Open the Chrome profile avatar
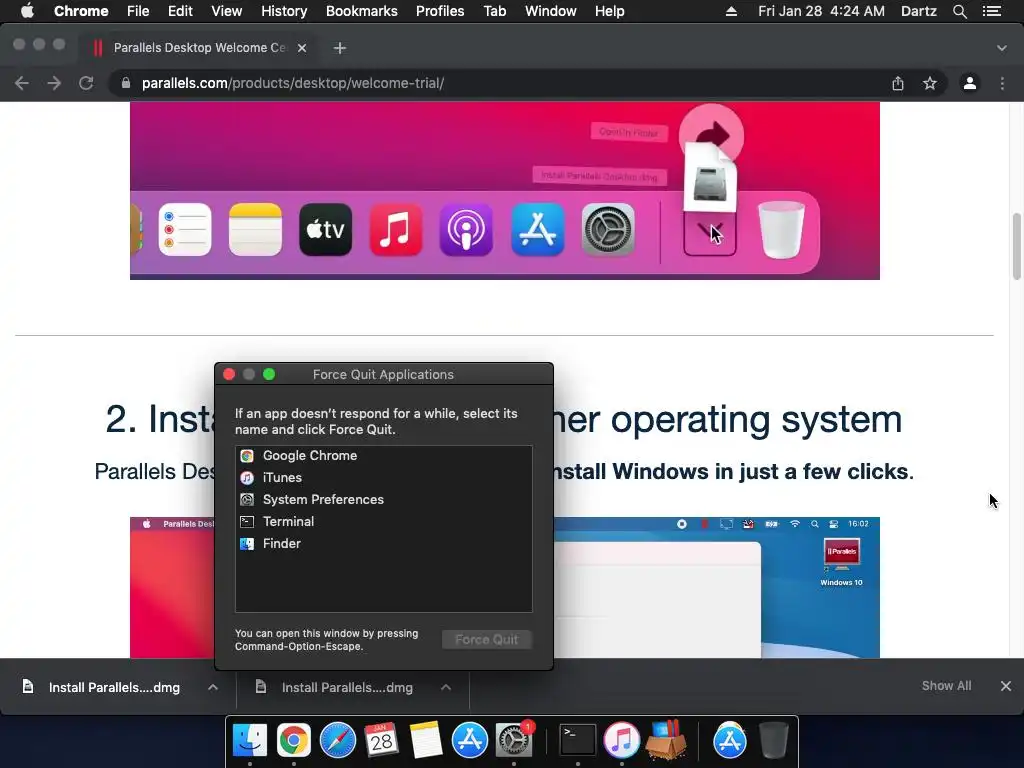 (x=970, y=83)
